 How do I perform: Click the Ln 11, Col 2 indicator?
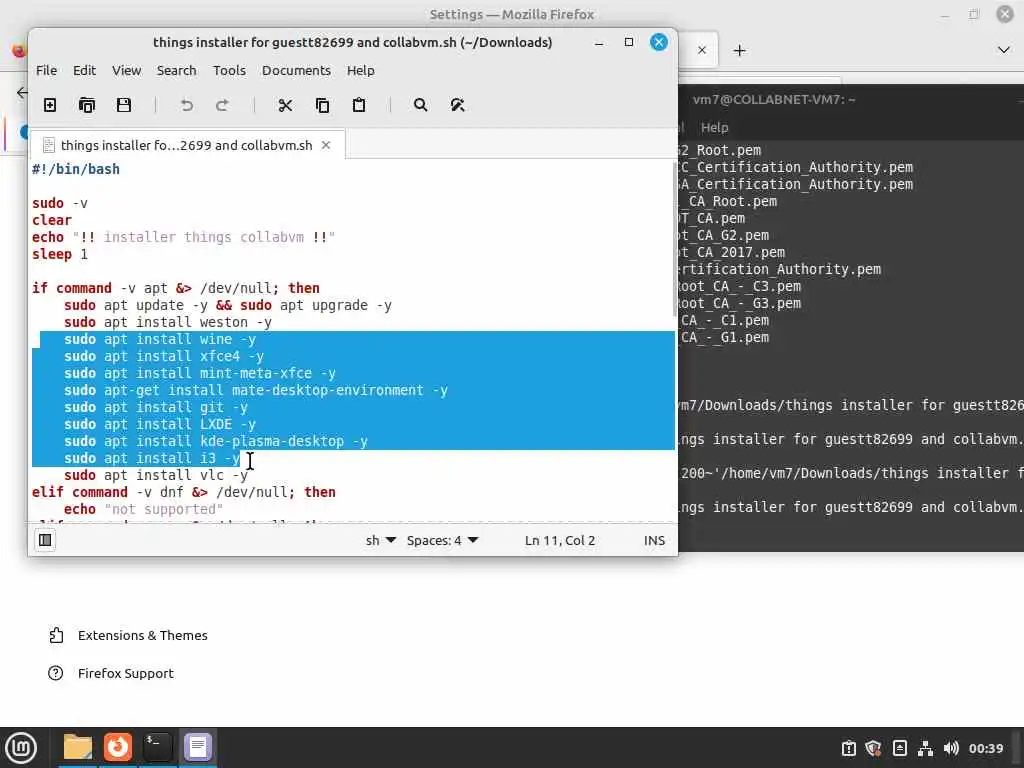pos(560,540)
